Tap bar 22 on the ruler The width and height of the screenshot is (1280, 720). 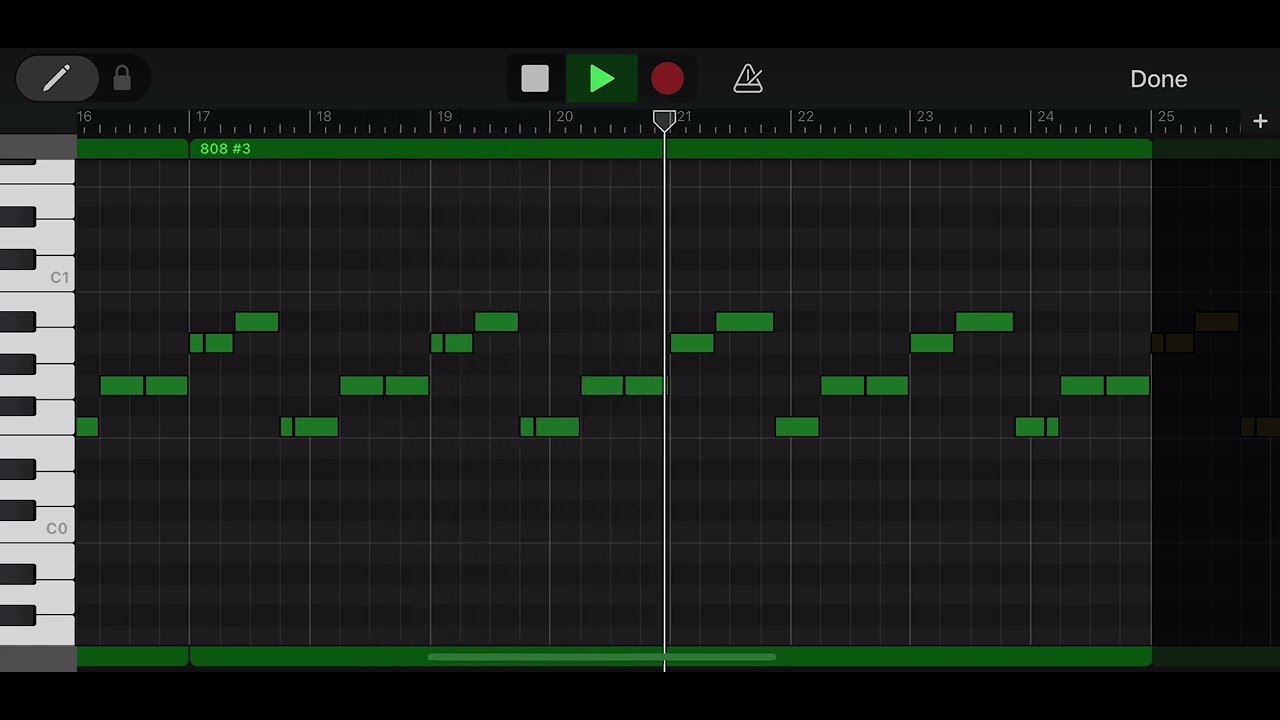(x=805, y=117)
